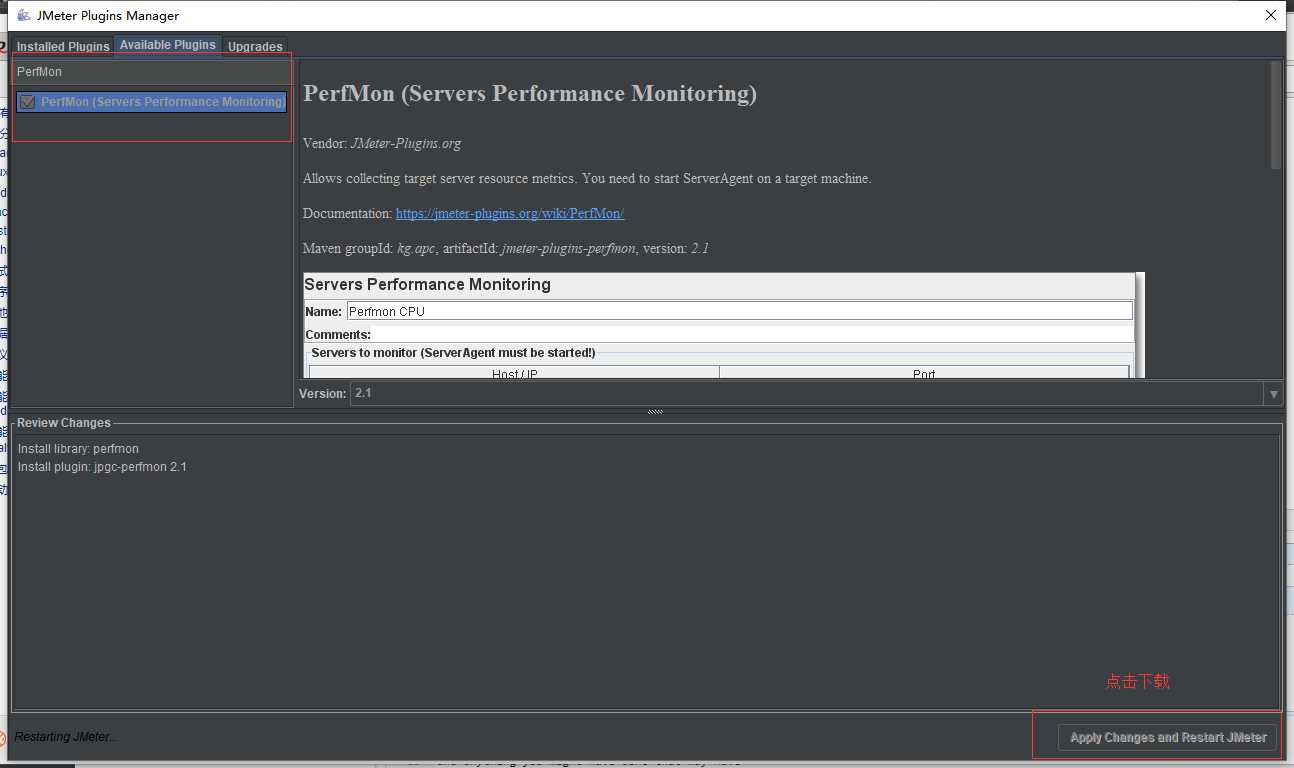Click the 'Install library: perfmon' text
Screen dimensions: 1294x768
[x=78, y=449]
